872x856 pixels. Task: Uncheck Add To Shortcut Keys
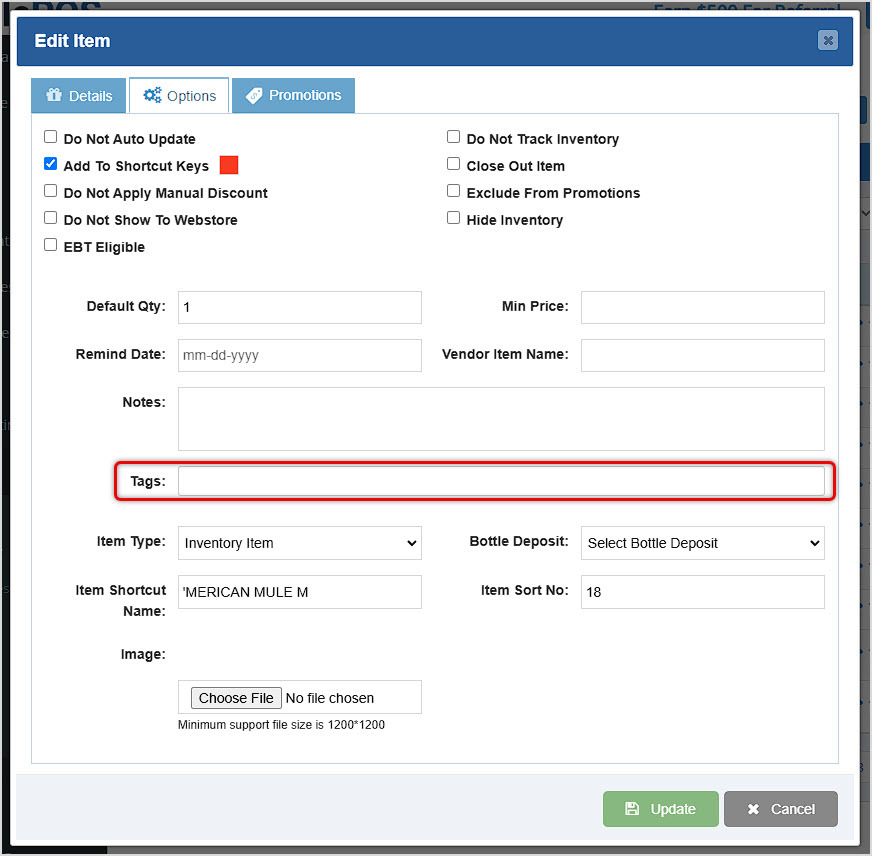tap(51, 165)
